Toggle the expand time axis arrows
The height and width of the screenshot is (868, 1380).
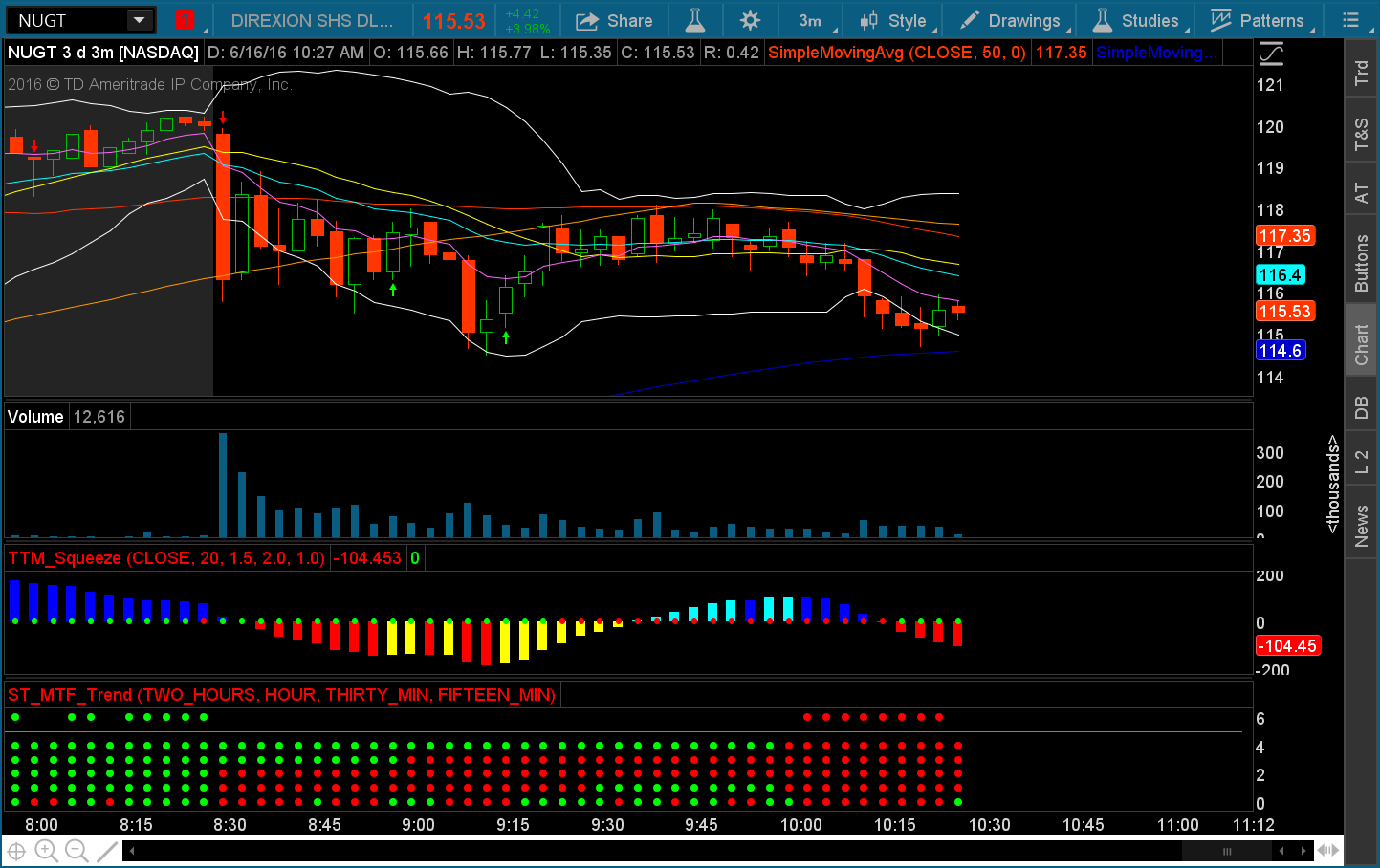click(x=1326, y=850)
